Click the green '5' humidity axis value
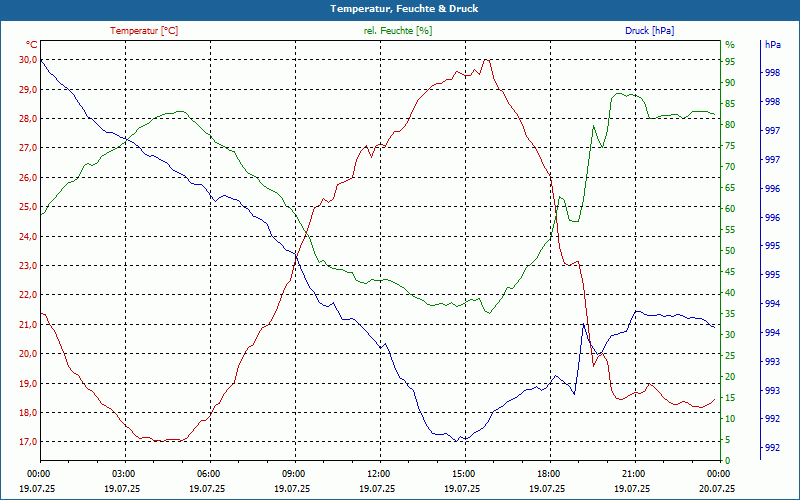 [x=728, y=440]
